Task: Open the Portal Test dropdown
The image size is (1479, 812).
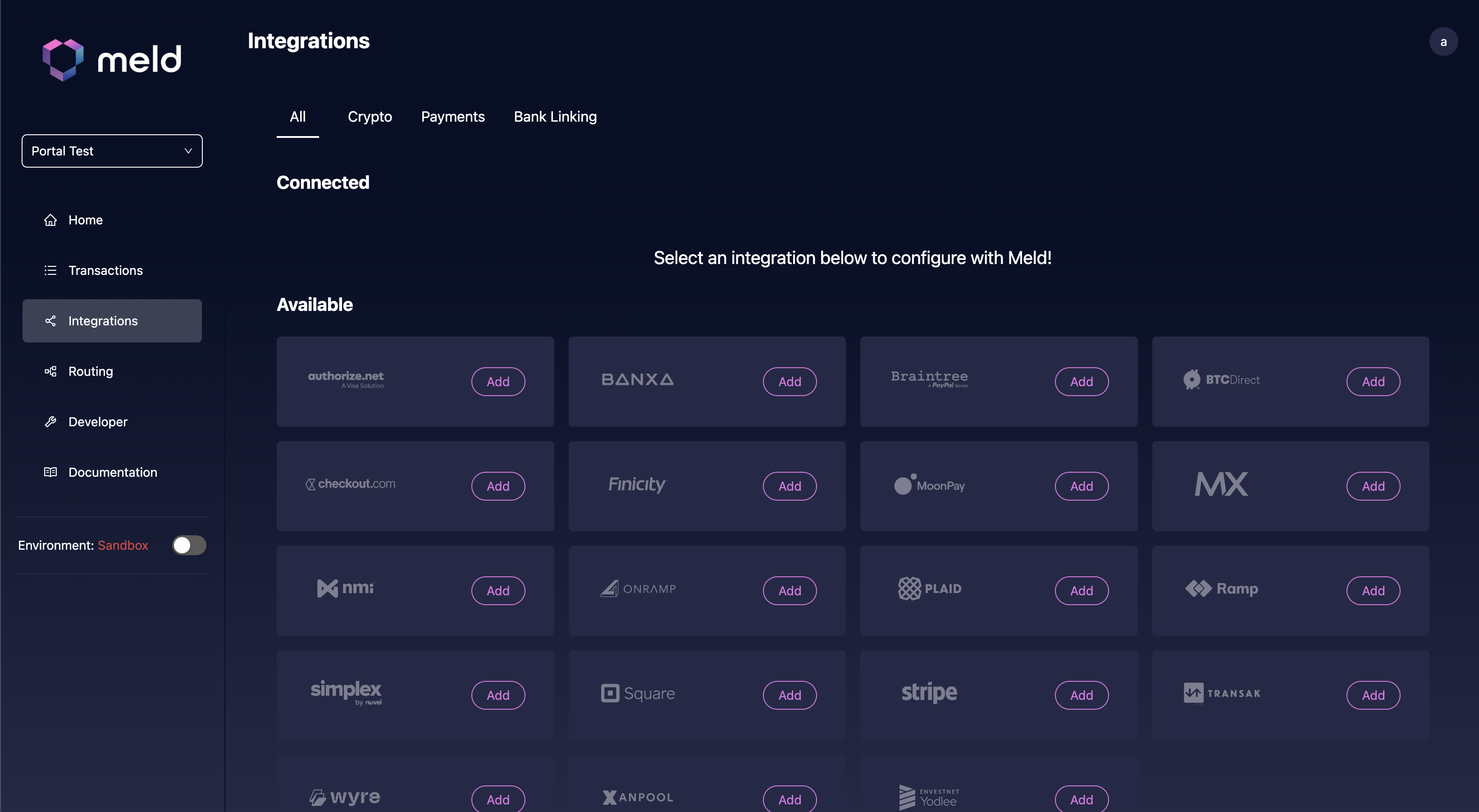Action: (111, 151)
